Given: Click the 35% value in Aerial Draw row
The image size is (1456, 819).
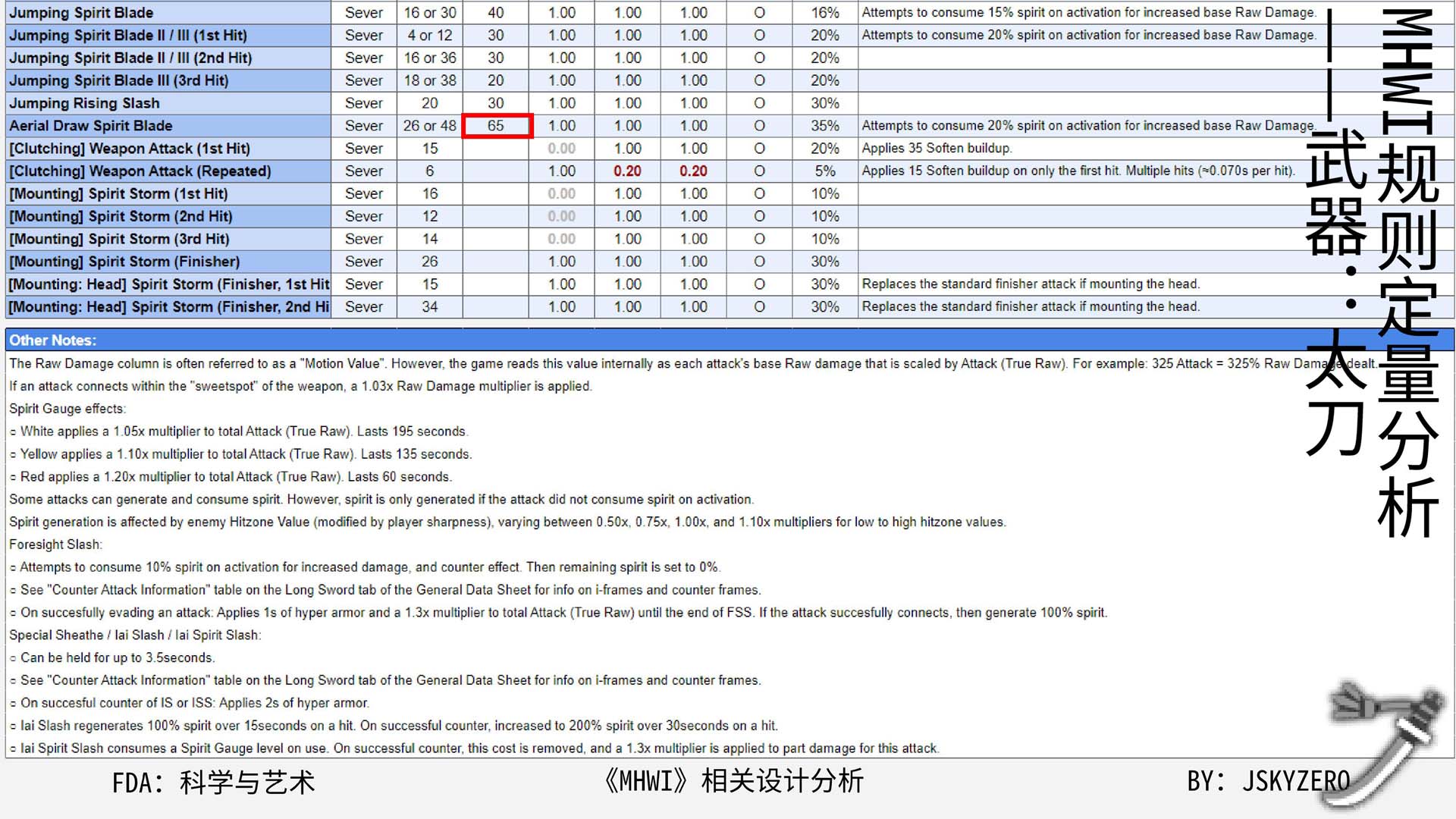Looking at the screenshot, I should click(x=824, y=126).
